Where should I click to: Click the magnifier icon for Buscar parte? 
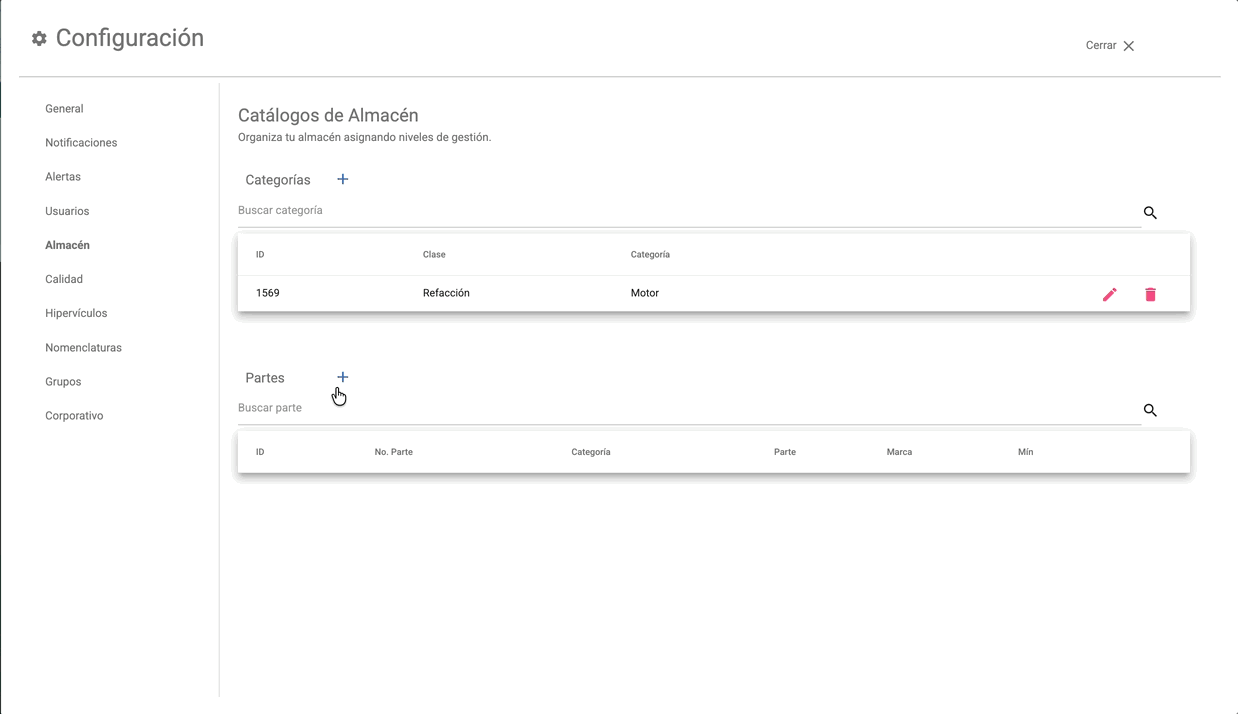pyautogui.click(x=1150, y=410)
